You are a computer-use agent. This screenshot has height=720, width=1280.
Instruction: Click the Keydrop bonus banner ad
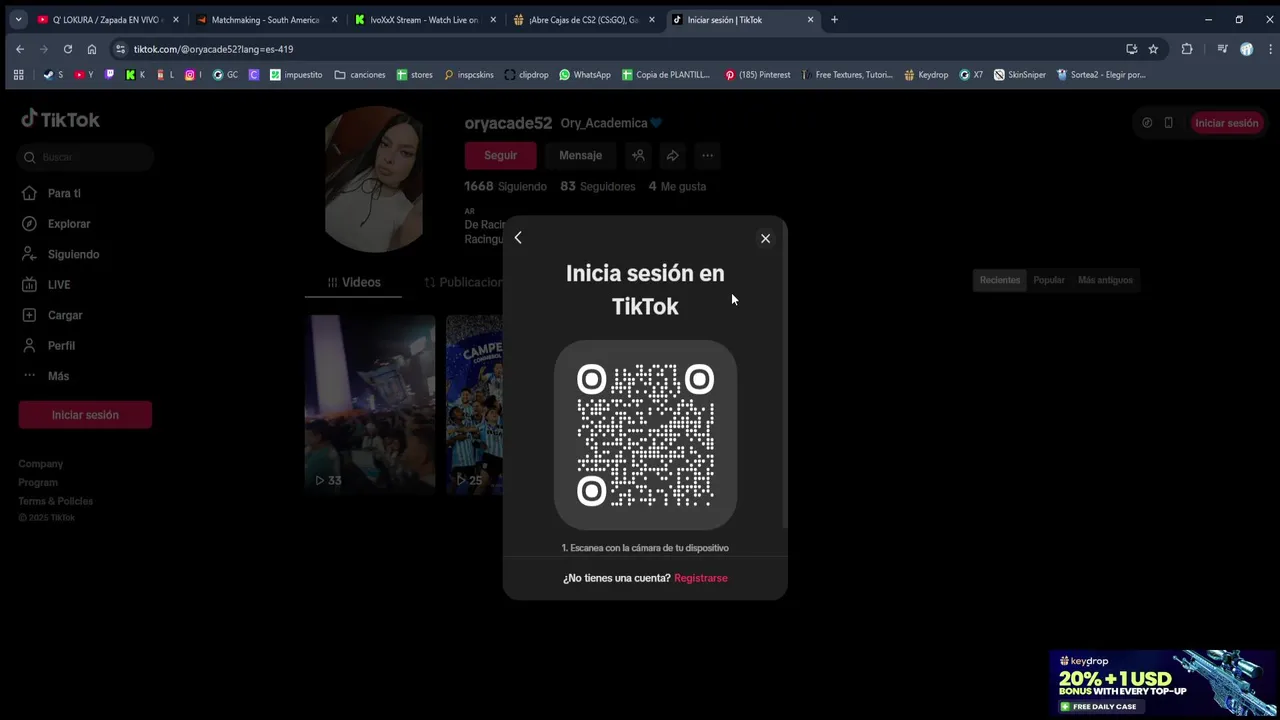coord(1164,683)
